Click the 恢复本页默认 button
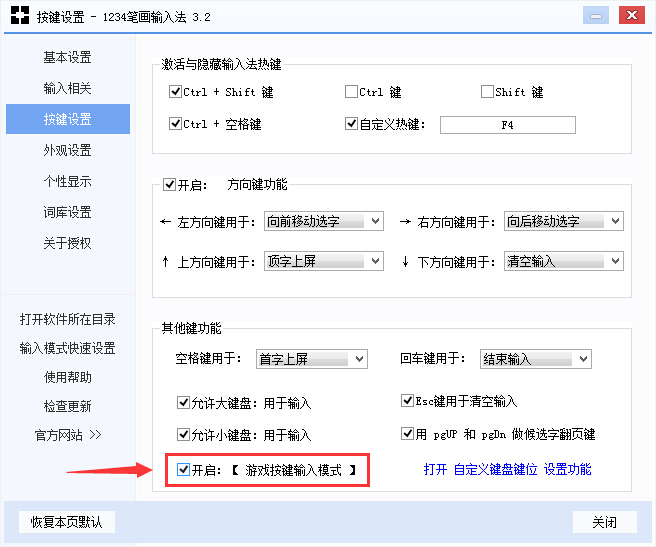 coord(67,522)
